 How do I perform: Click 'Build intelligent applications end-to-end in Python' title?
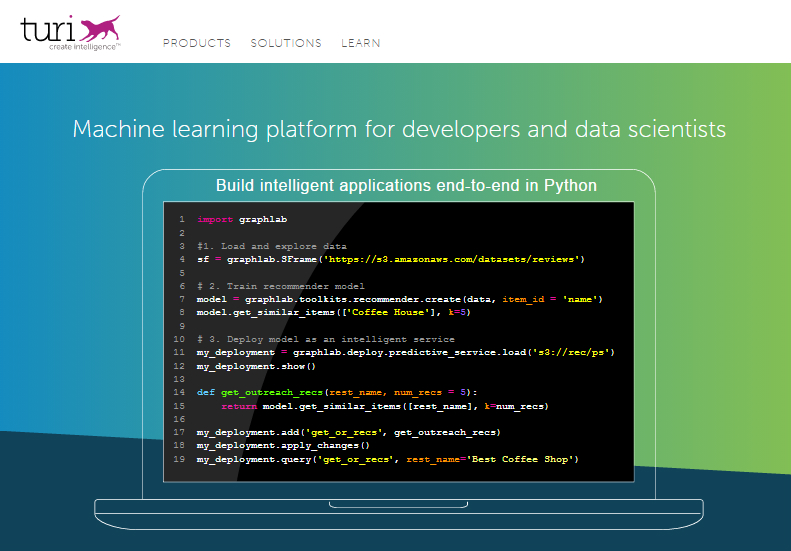(407, 186)
